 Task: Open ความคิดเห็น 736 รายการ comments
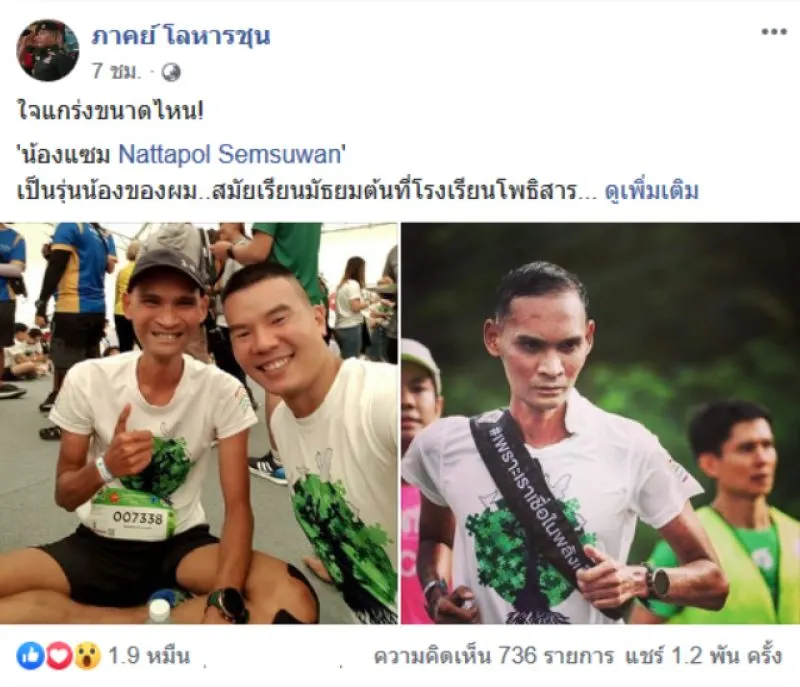click(493, 655)
